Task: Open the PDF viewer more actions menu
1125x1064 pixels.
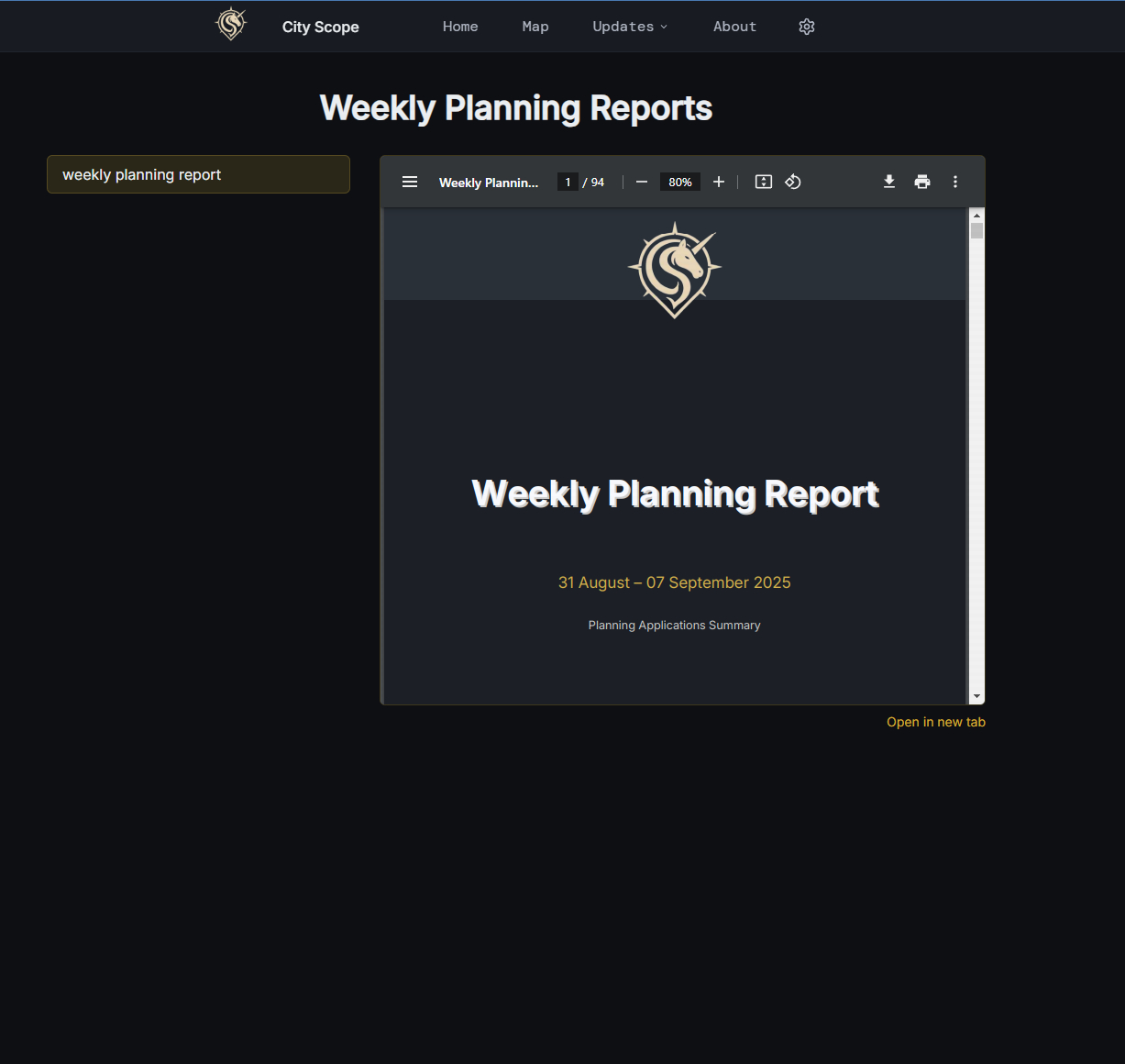Action: click(x=955, y=182)
